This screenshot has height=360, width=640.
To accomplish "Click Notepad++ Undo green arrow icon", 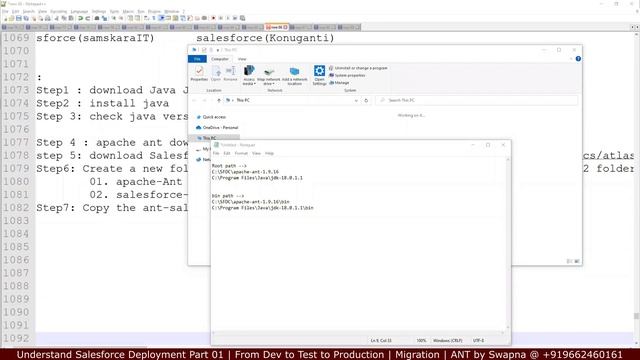I will (x=80, y=18).
